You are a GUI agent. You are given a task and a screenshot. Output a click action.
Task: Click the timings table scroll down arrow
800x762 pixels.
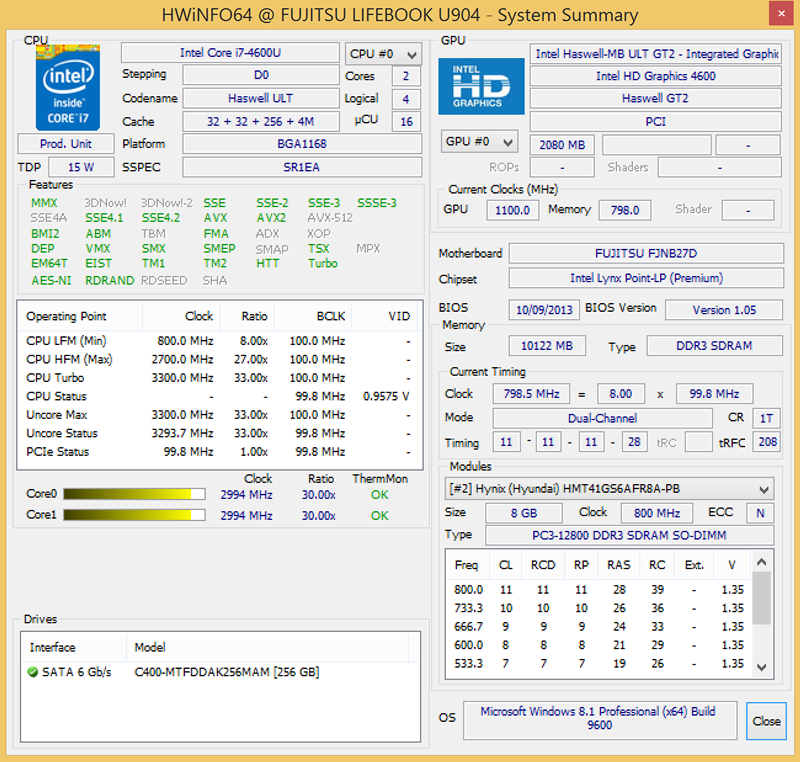(x=761, y=667)
